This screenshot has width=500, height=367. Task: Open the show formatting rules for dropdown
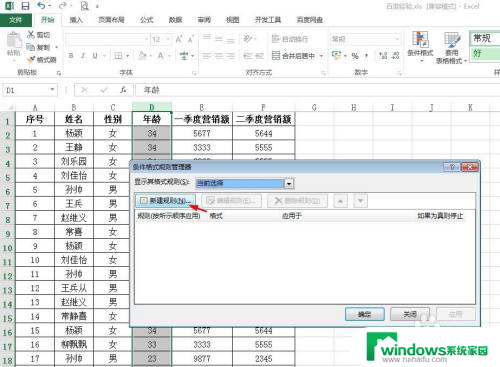(x=289, y=183)
